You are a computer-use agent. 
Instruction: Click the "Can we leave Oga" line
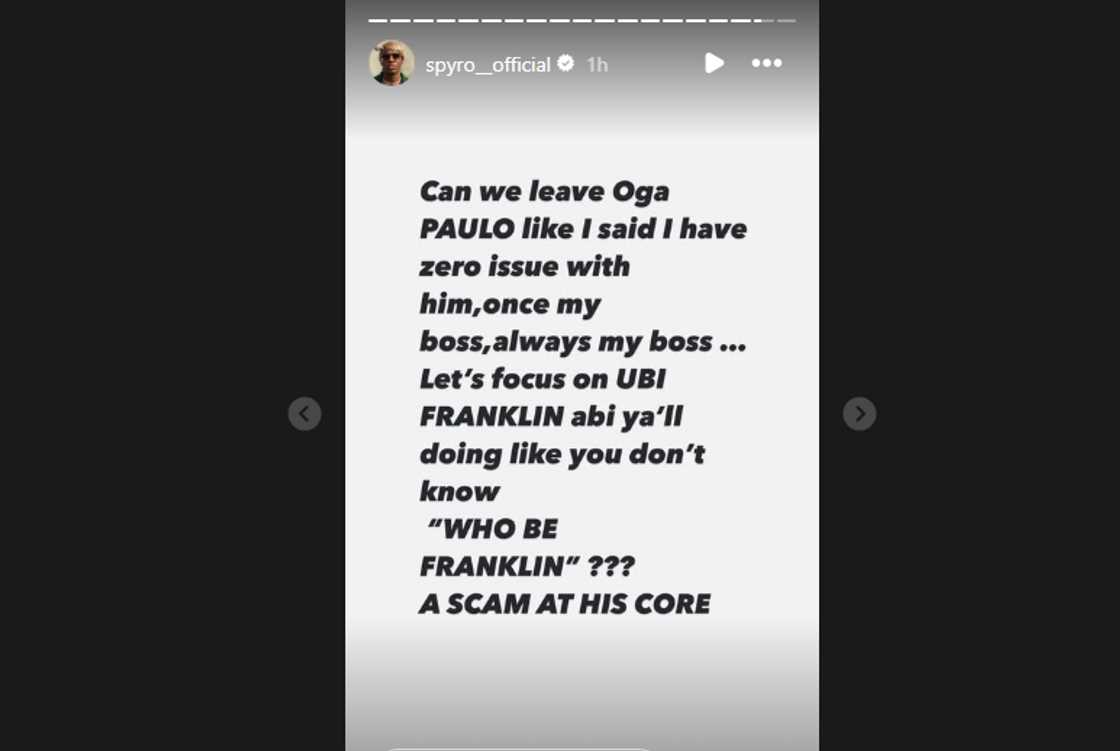[544, 192]
